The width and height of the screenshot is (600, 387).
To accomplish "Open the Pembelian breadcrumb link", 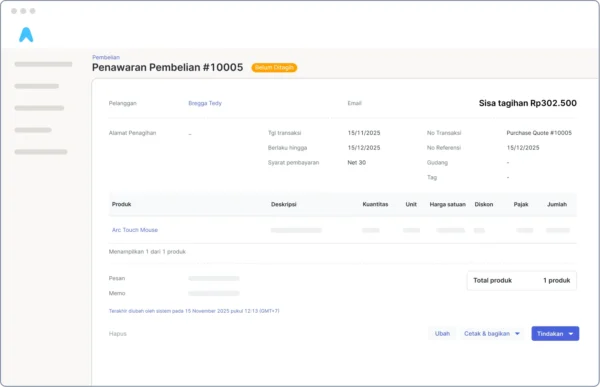I will [106, 57].
